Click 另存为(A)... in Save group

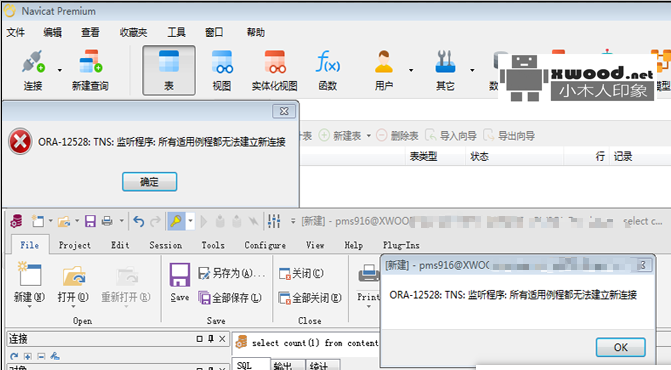(x=232, y=273)
